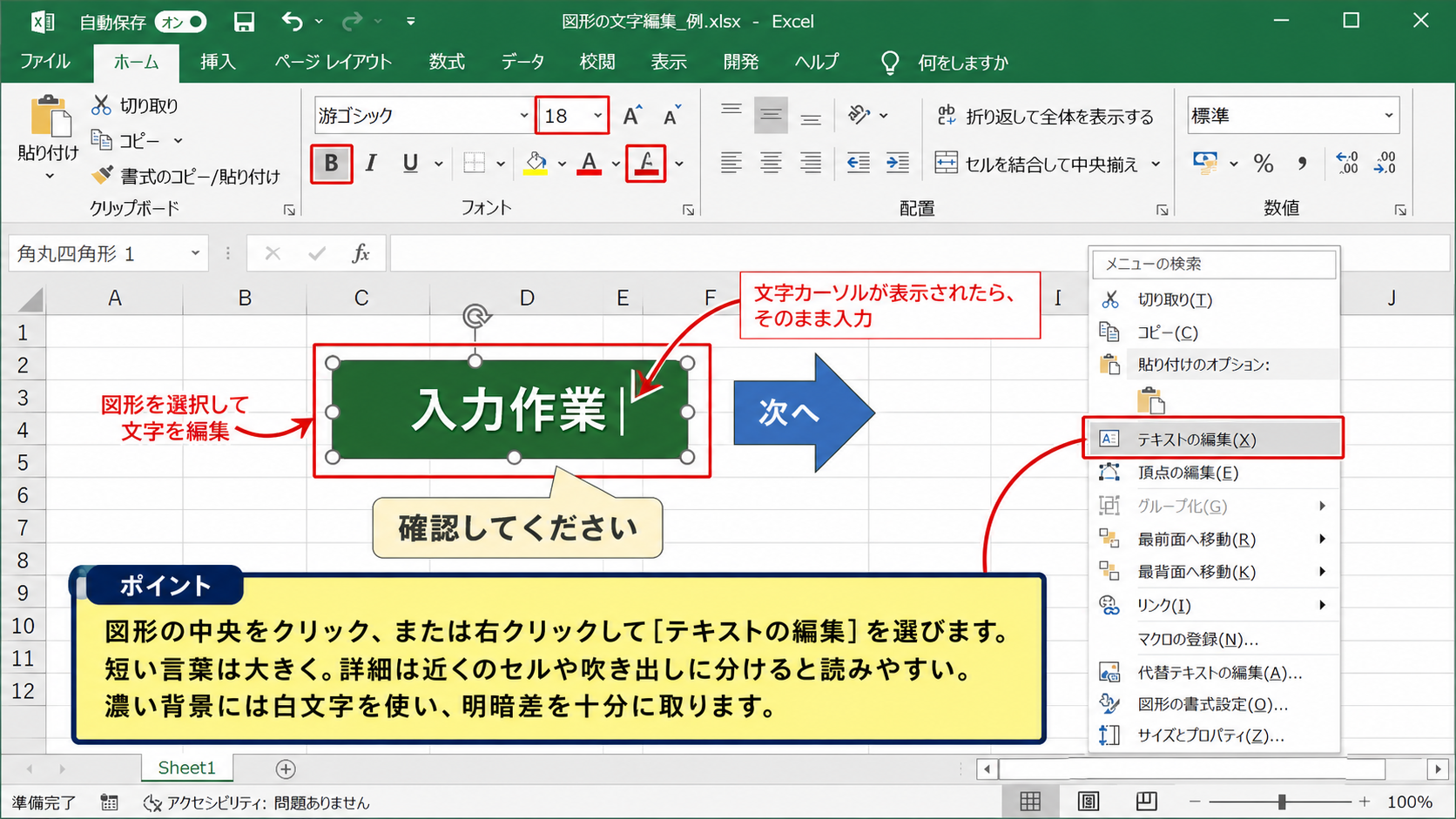Decrease font size with small A icon

pyautogui.click(x=671, y=116)
